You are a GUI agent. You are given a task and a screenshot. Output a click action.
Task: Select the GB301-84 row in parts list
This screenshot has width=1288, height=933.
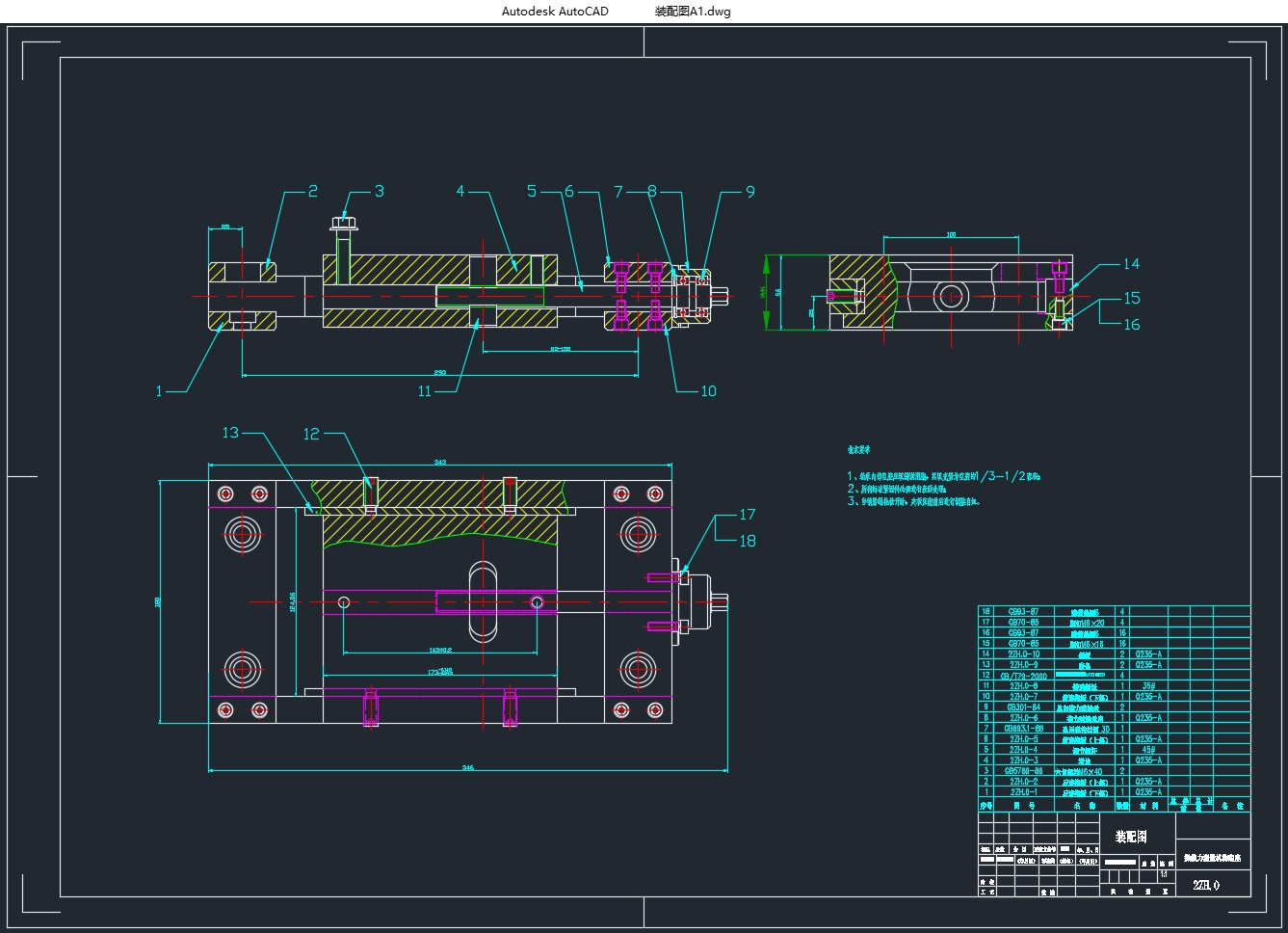1023,707
